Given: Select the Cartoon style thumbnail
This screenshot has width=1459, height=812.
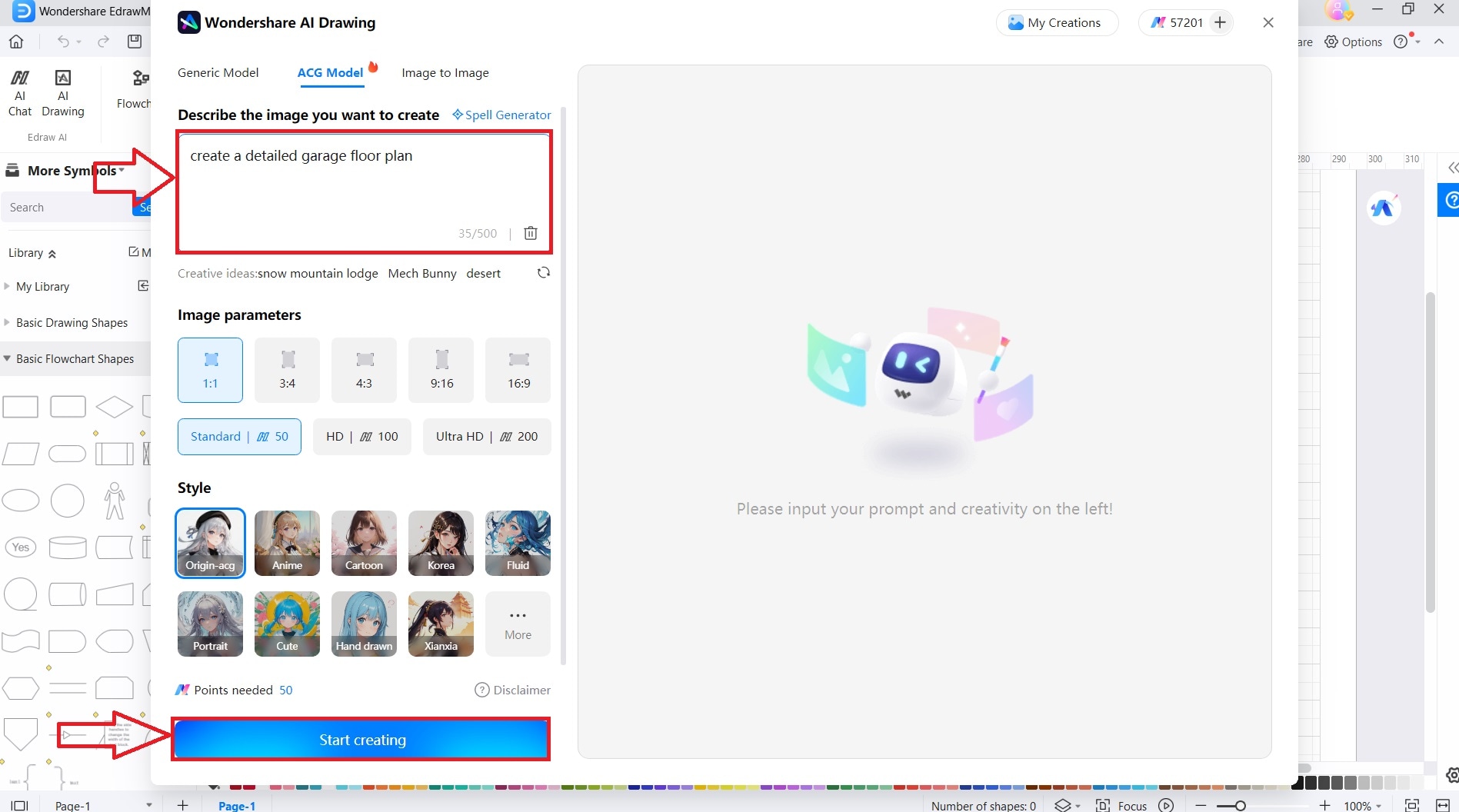Looking at the screenshot, I should pyautogui.click(x=364, y=543).
